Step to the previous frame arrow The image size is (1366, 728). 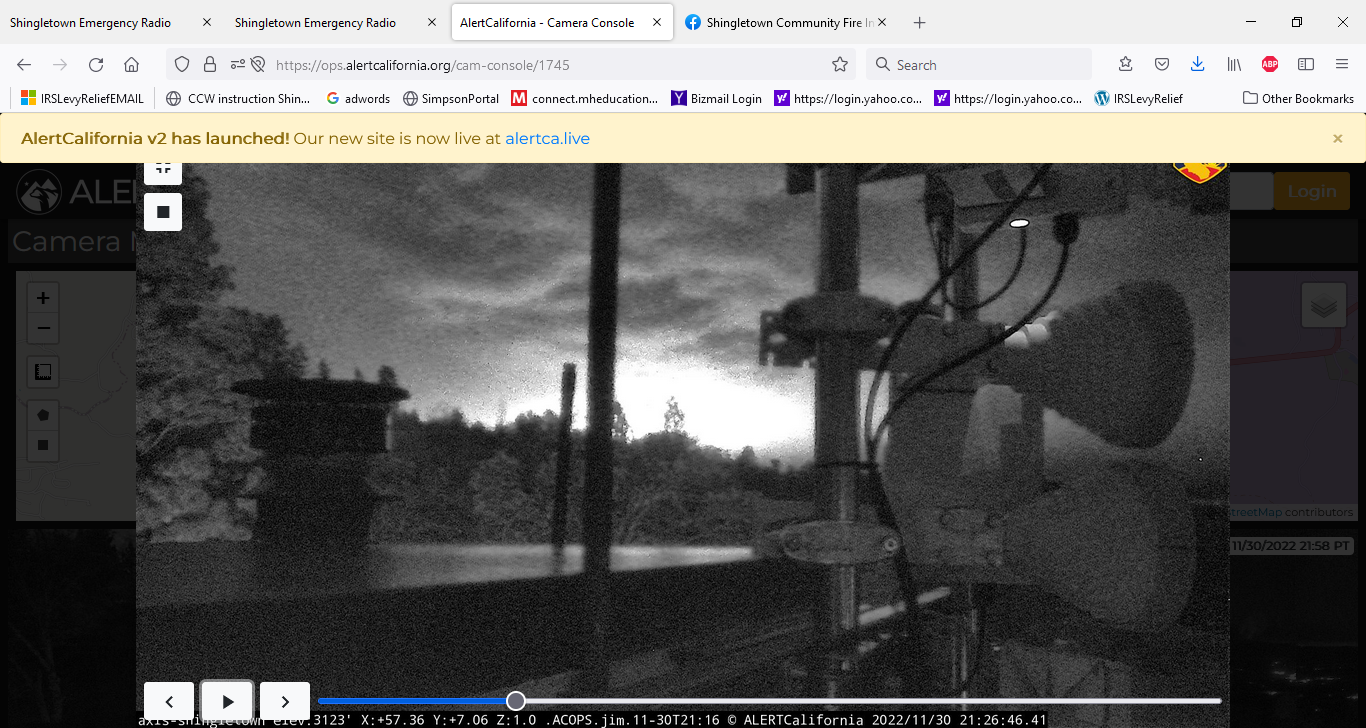coord(169,701)
